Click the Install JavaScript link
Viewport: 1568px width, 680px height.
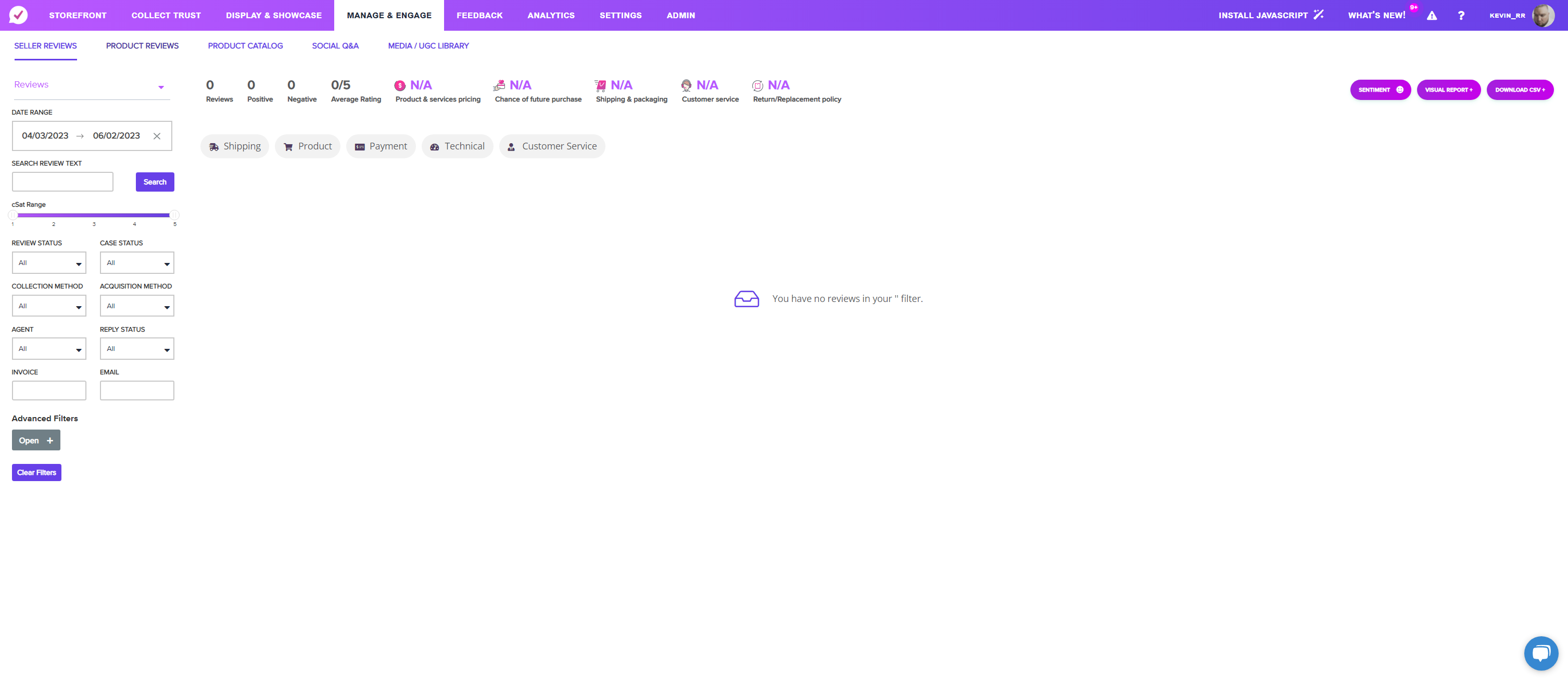point(1270,15)
